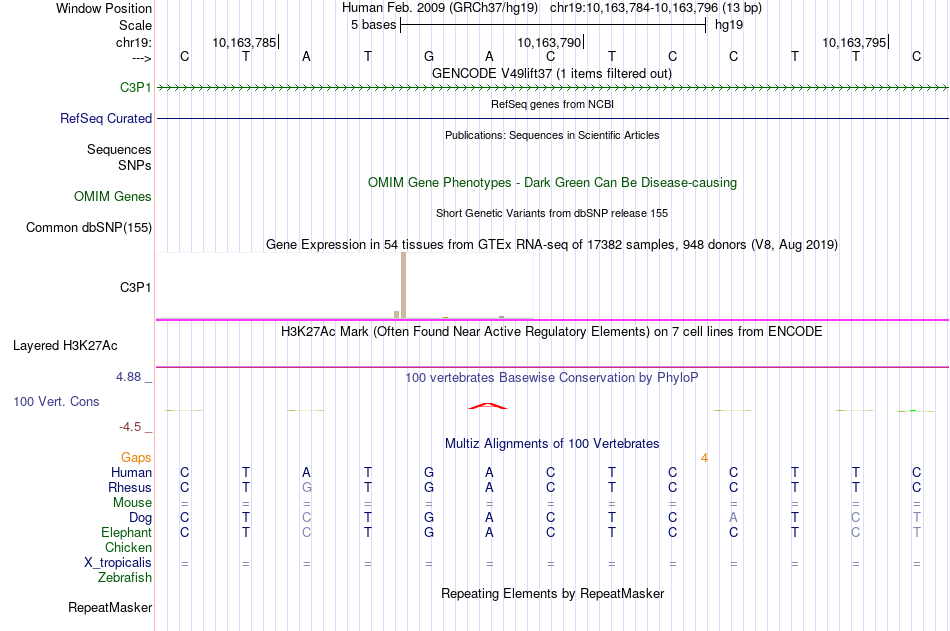This screenshot has height=631, width=950.
Task: Click the black C3P1 GTEx expression label
Action: 136,287
